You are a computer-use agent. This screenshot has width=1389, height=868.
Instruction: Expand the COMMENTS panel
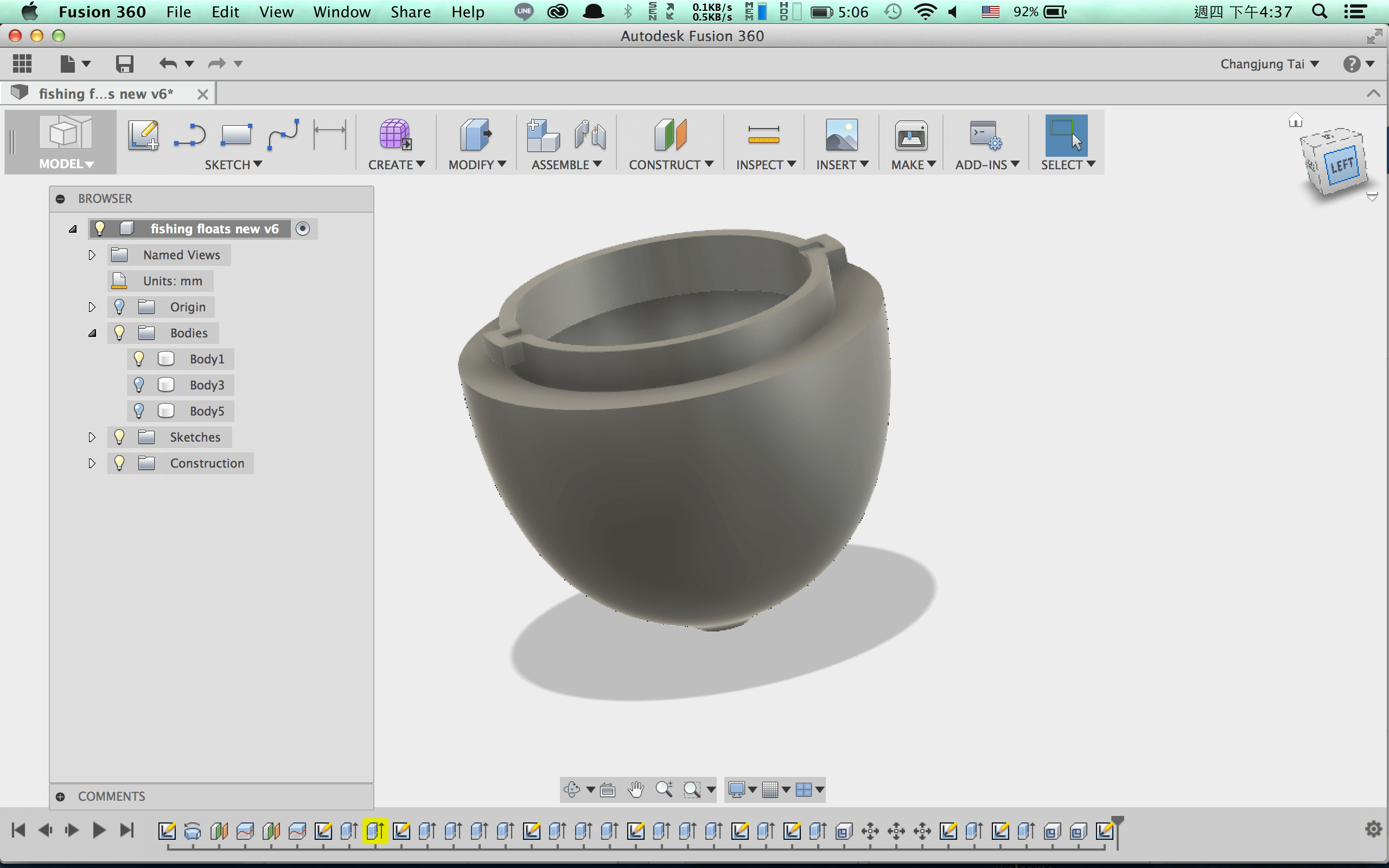coord(60,796)
